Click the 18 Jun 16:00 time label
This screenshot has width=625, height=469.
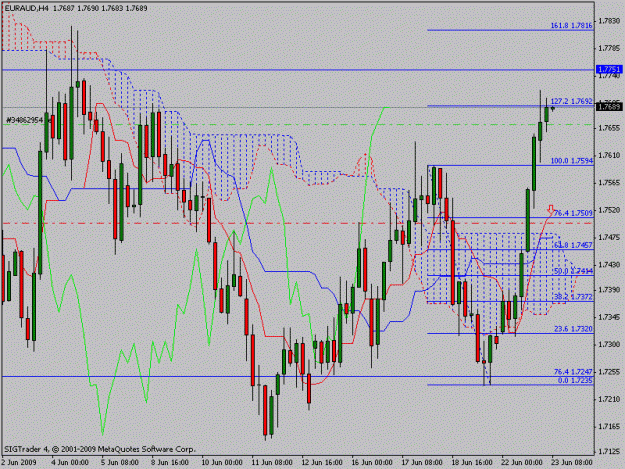click(472, 462)
